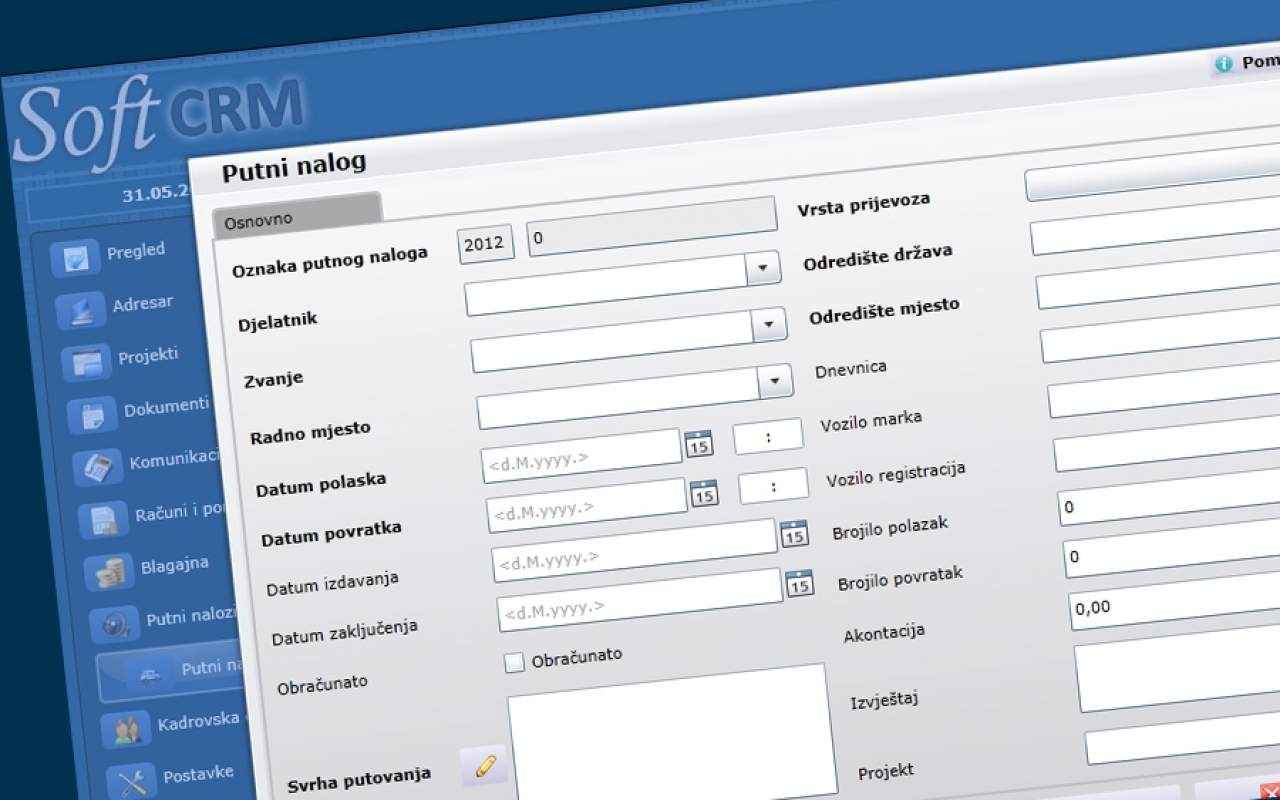The image size is (1280, 800).
Task: Open the Postavke tools icon
Action: 132,781
